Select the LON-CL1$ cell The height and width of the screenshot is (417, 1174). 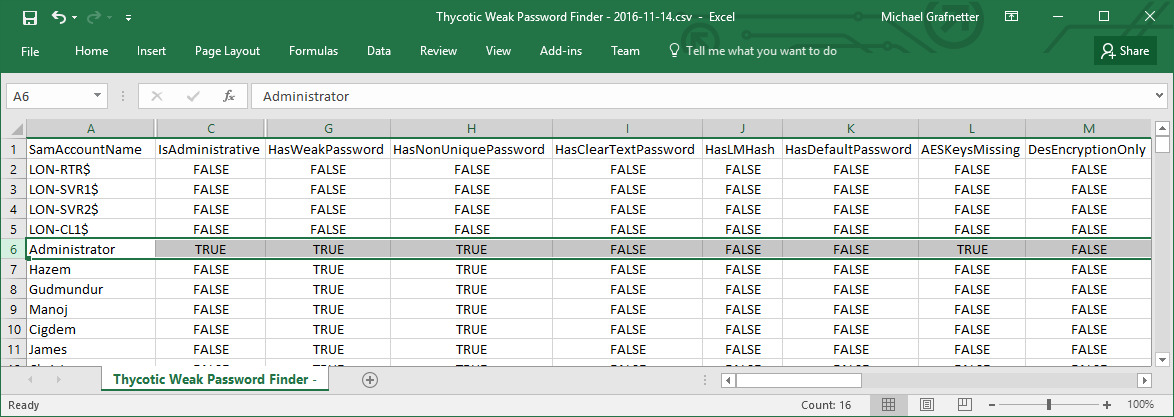tap(91, 229)
